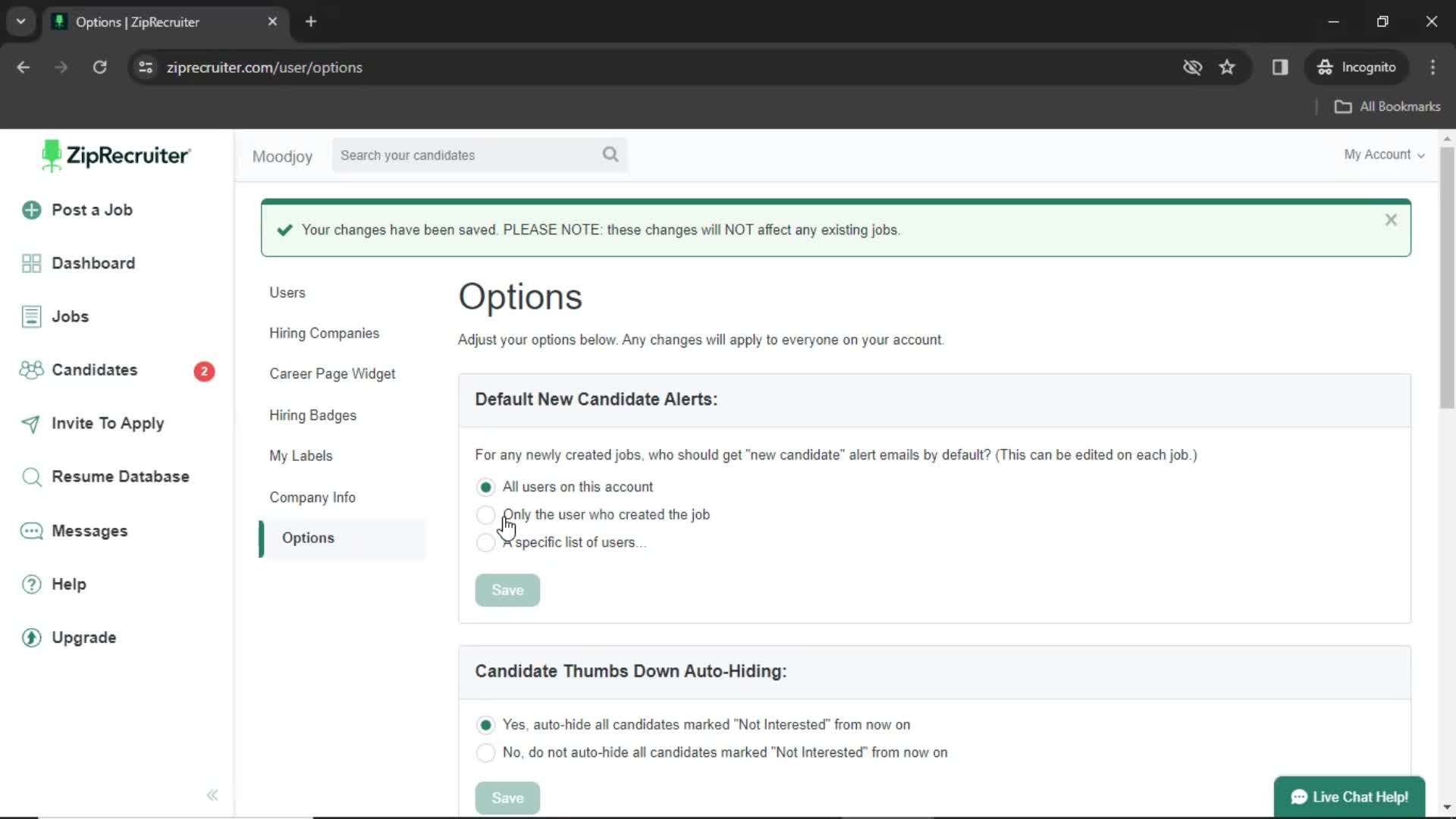Dismiss the saved changes notification

tap(1392, 220)
